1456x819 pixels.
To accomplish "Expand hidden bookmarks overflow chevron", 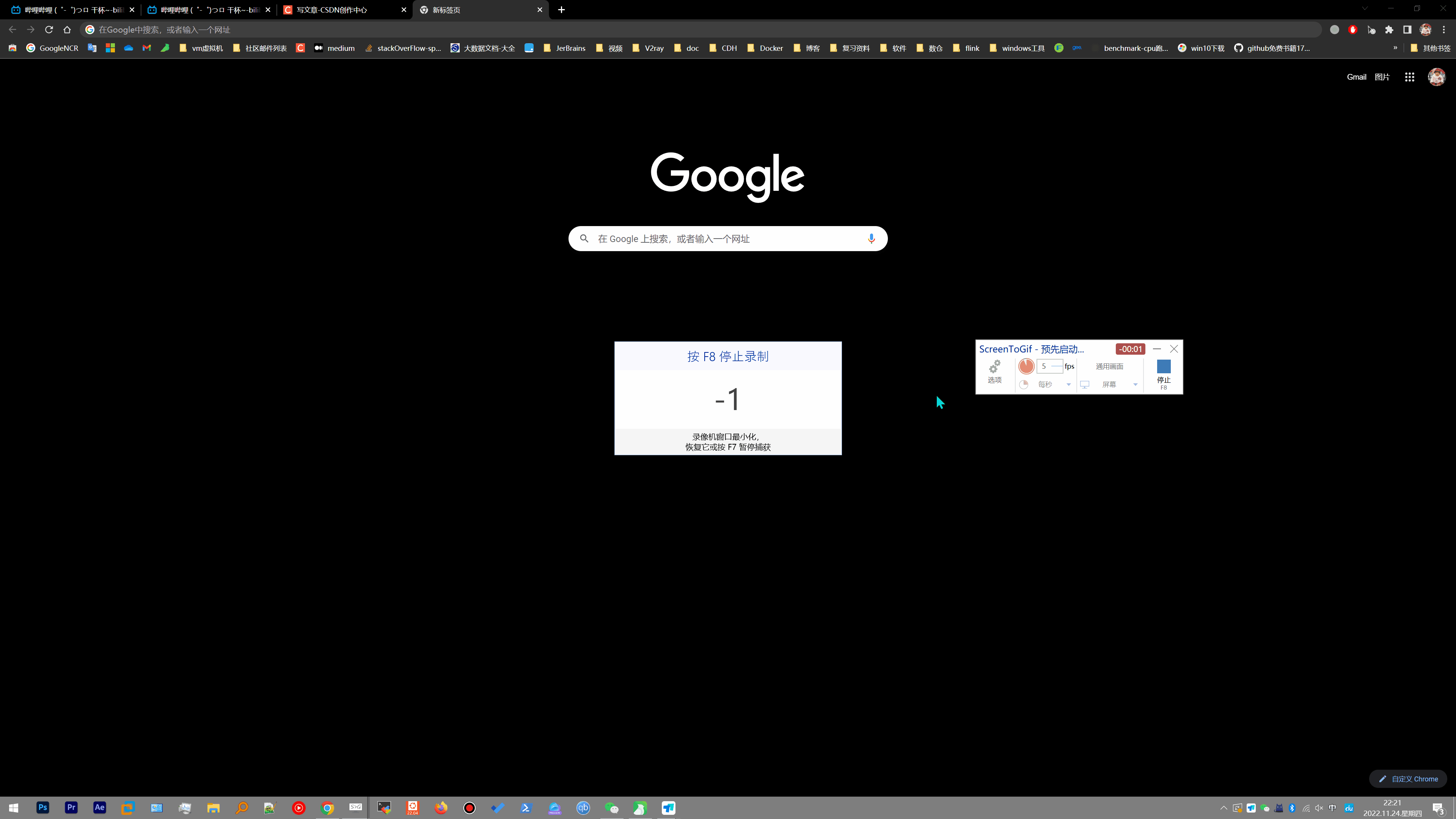I will point(1395,48).
